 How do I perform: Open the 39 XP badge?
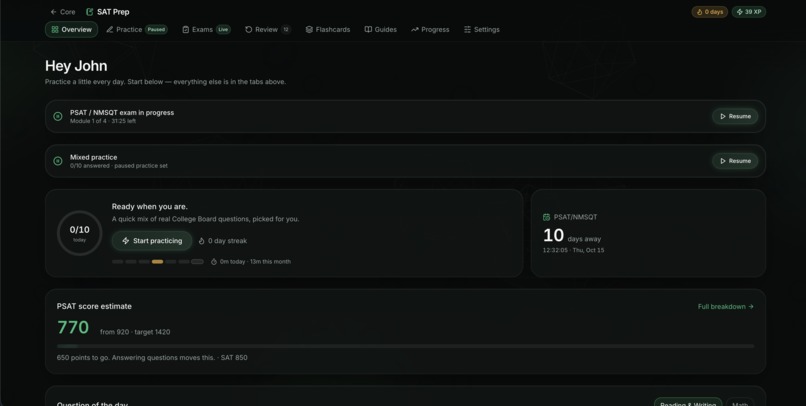749,12
